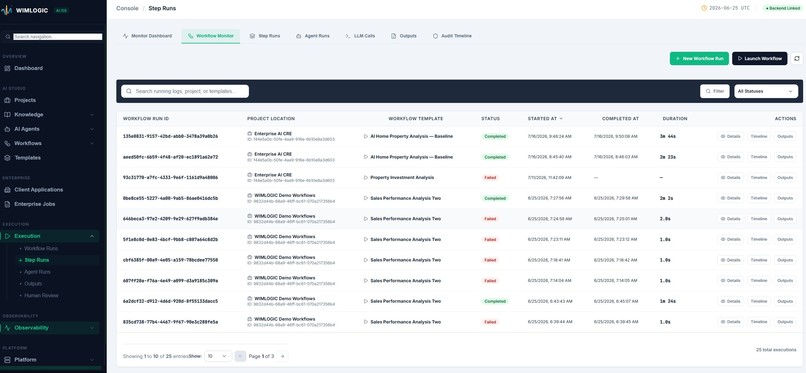Click magnifier icon in logs search bar
Viewport: 806px width, 373px height.
point(129,91)
